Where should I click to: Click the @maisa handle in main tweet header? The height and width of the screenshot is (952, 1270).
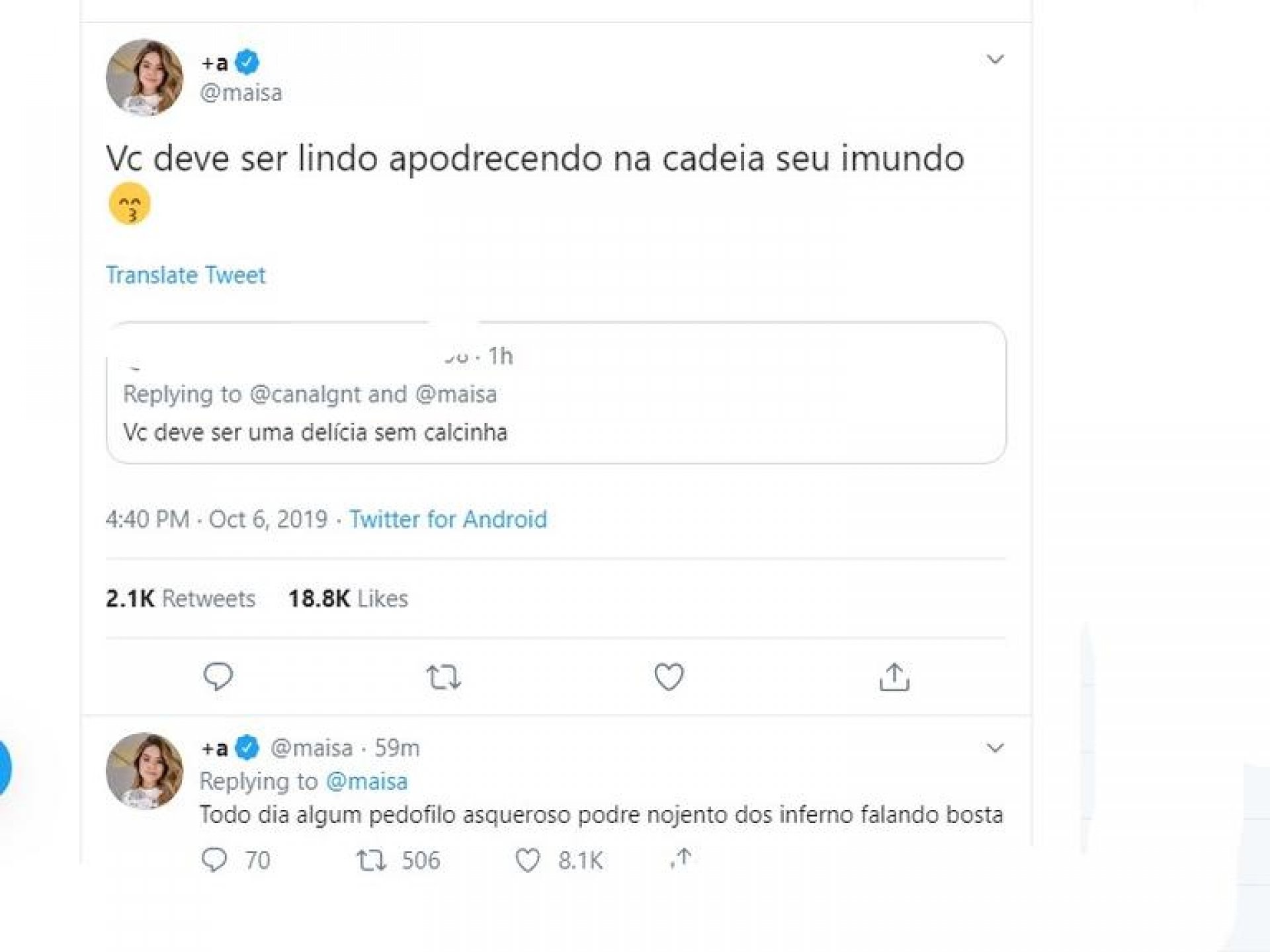(241, 93)
